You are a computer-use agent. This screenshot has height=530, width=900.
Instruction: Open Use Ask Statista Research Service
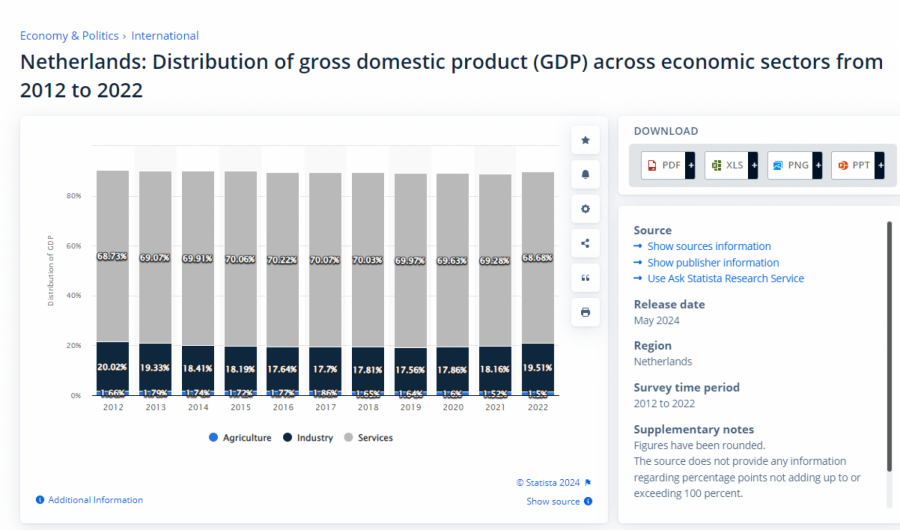point(725,279)
